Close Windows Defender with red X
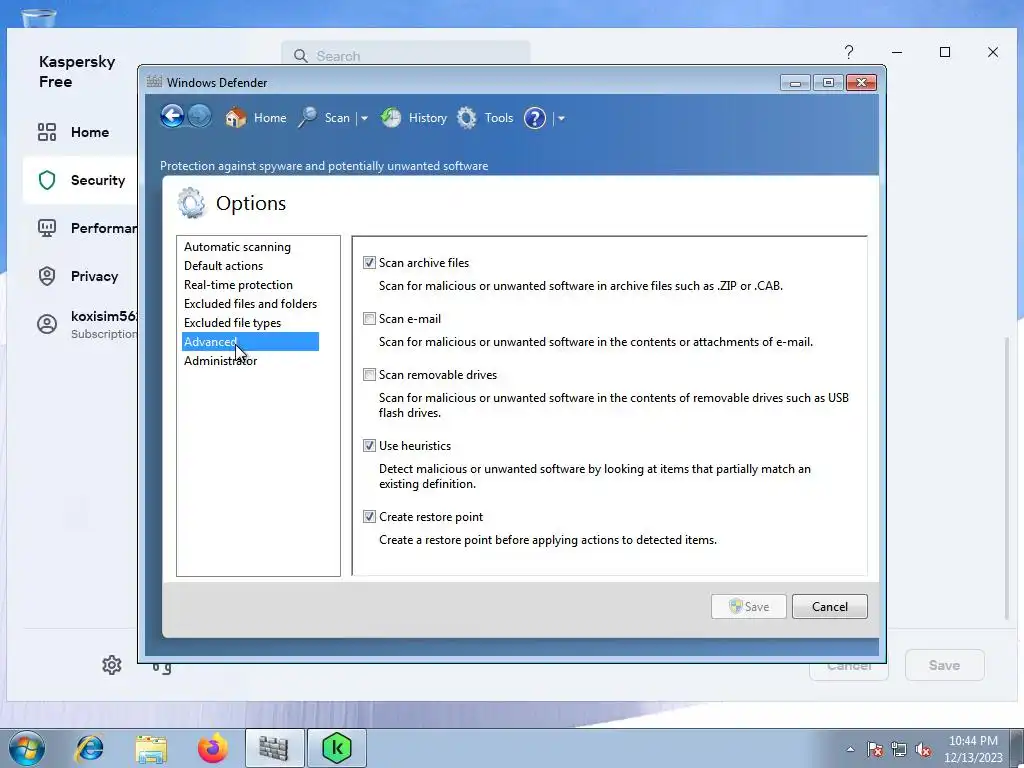The width and height of the screenshot is (1024, 768). click(x=861, y=83)
